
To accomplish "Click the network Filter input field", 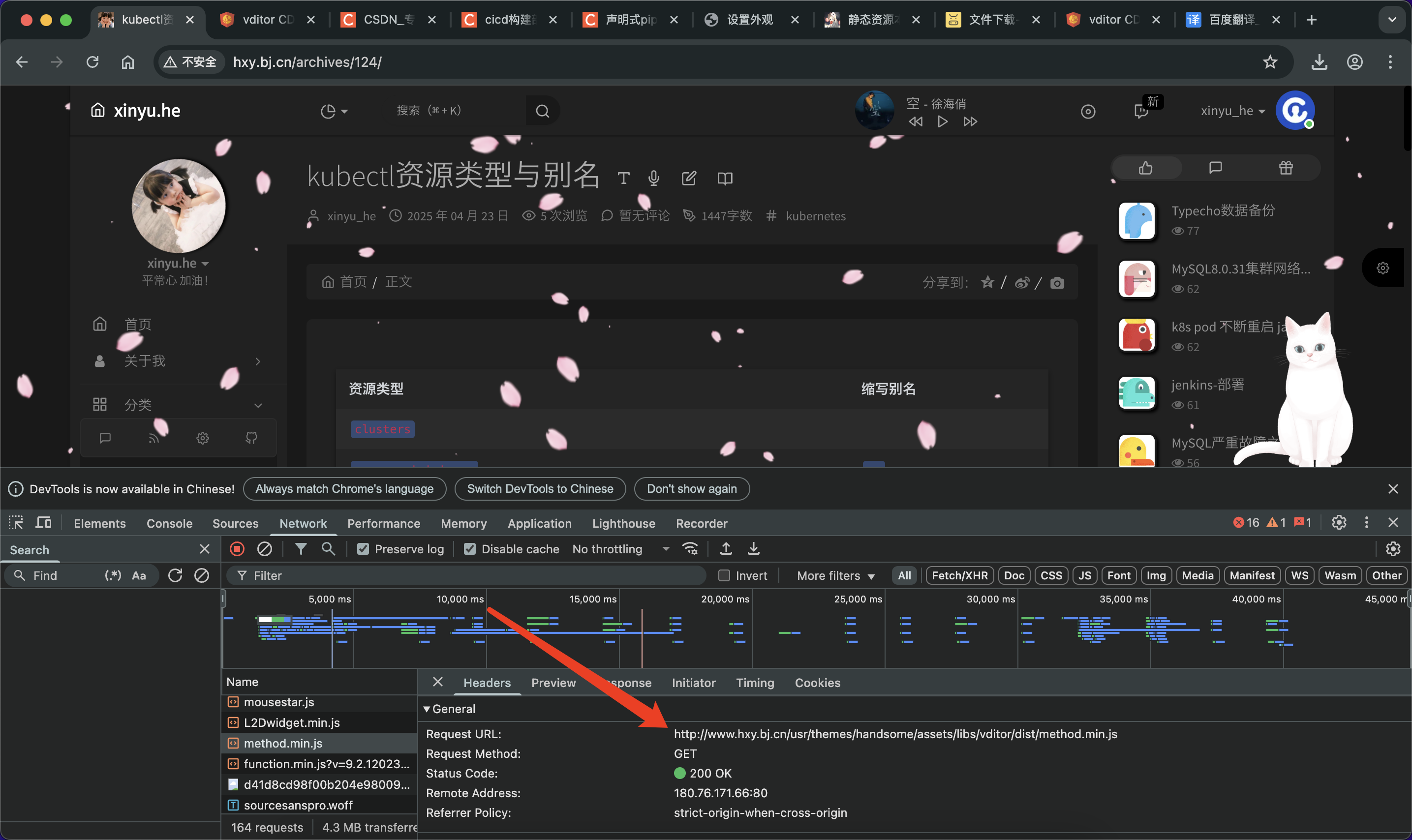I will point(466,575).
